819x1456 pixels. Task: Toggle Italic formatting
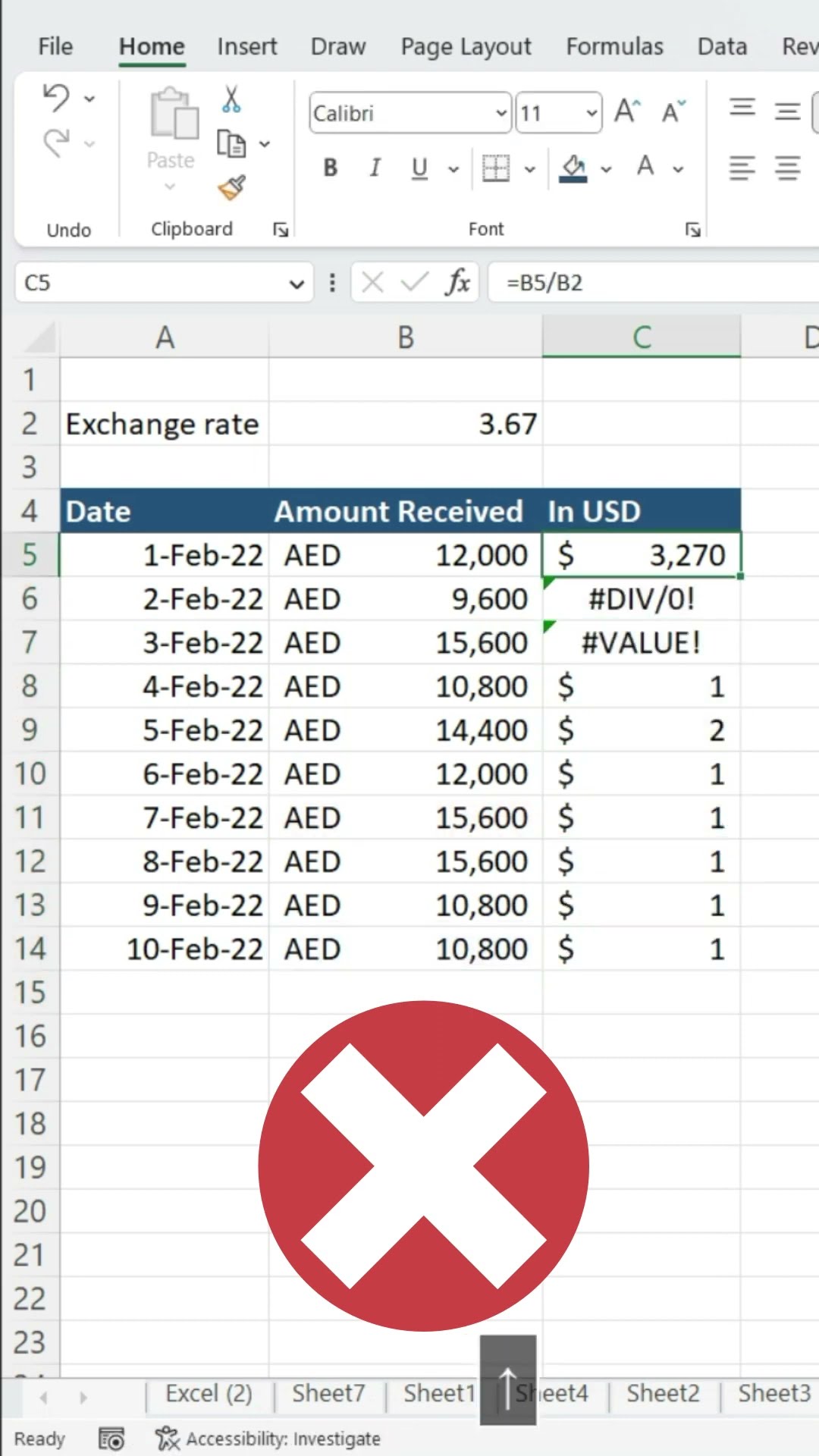pyautogui.click(x=375, y=168)
